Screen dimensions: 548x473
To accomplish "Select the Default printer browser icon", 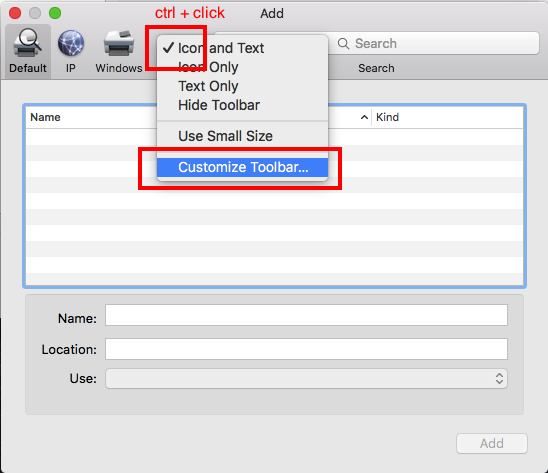I will pos(27,43).
